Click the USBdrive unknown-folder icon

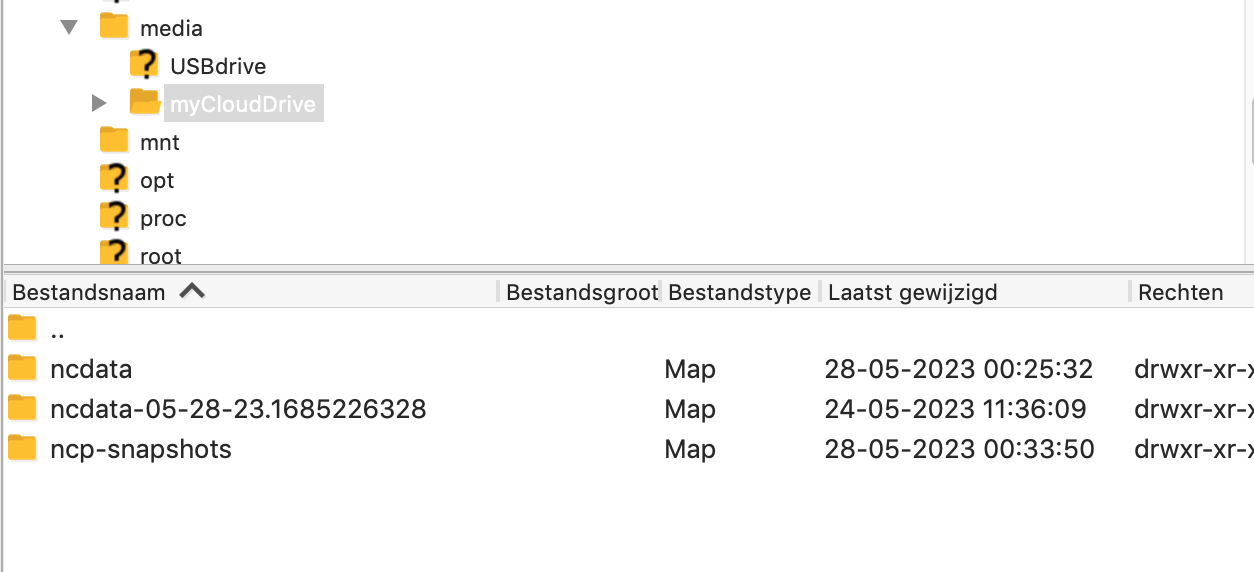pos(144,66)
